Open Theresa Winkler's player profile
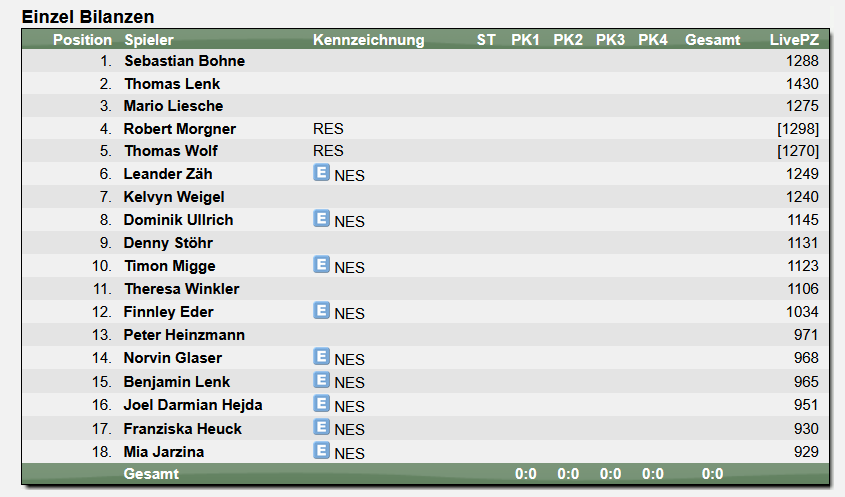845x497 pixels. tap(182, 289)
